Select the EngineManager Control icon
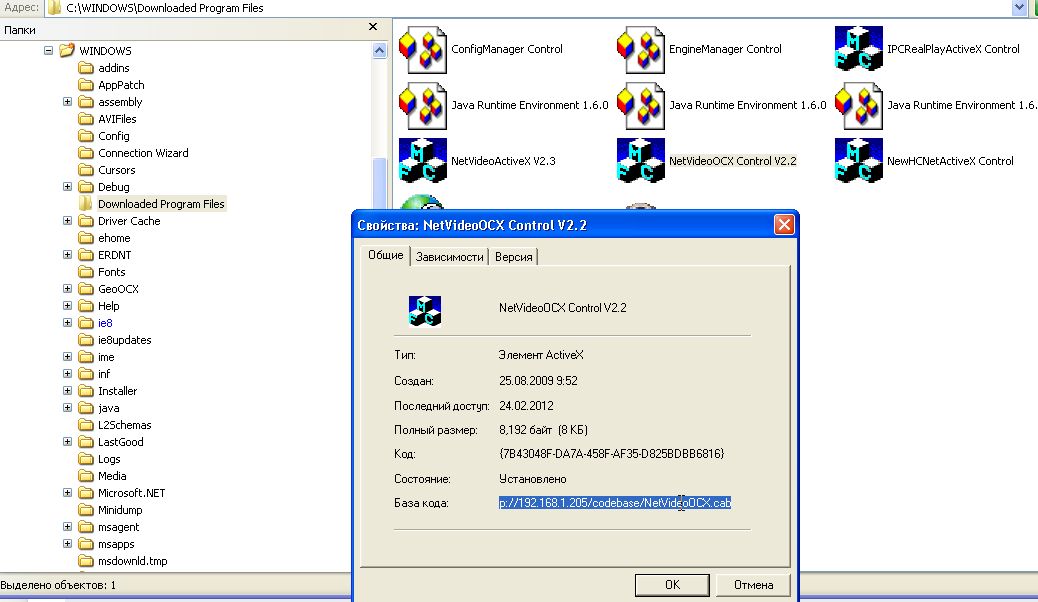 (x=641, y=50)
